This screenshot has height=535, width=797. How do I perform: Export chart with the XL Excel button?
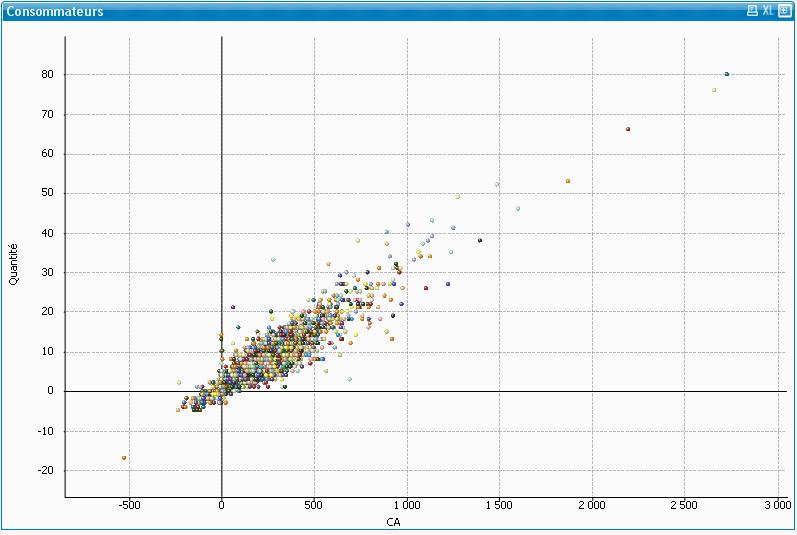tap(768, 11)
